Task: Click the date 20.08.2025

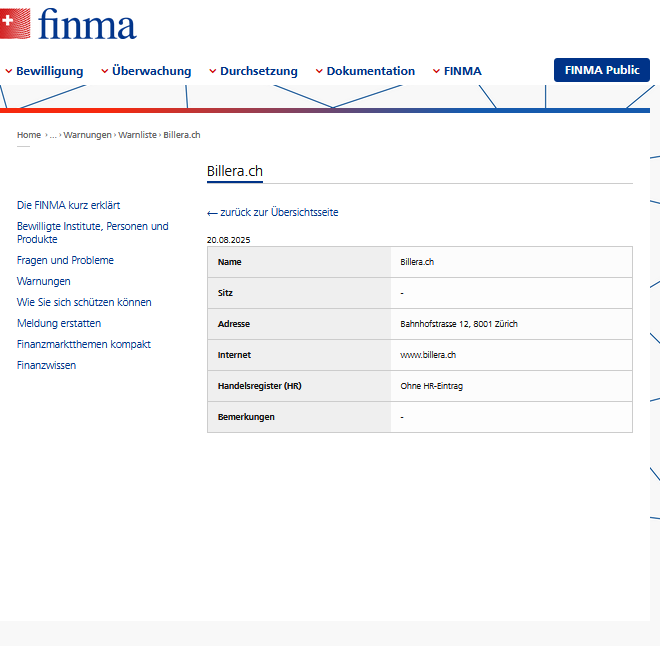Action: [x=229, y=240]
